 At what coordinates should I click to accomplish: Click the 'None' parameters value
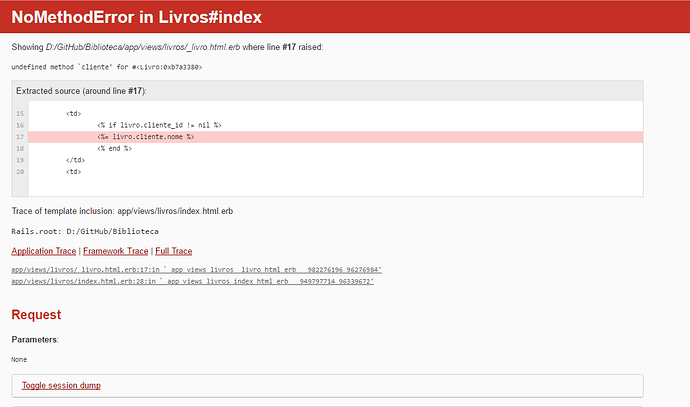pos(19,359)
